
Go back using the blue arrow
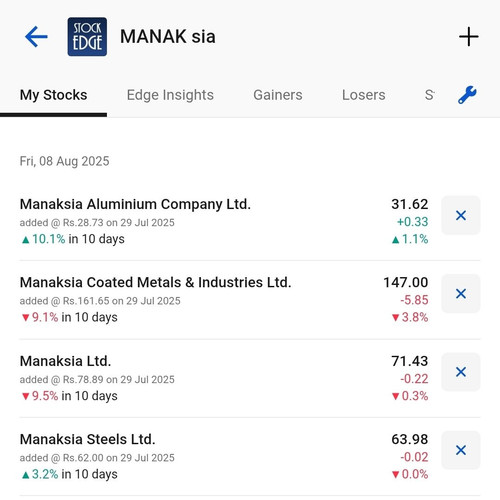click(36, 37)
